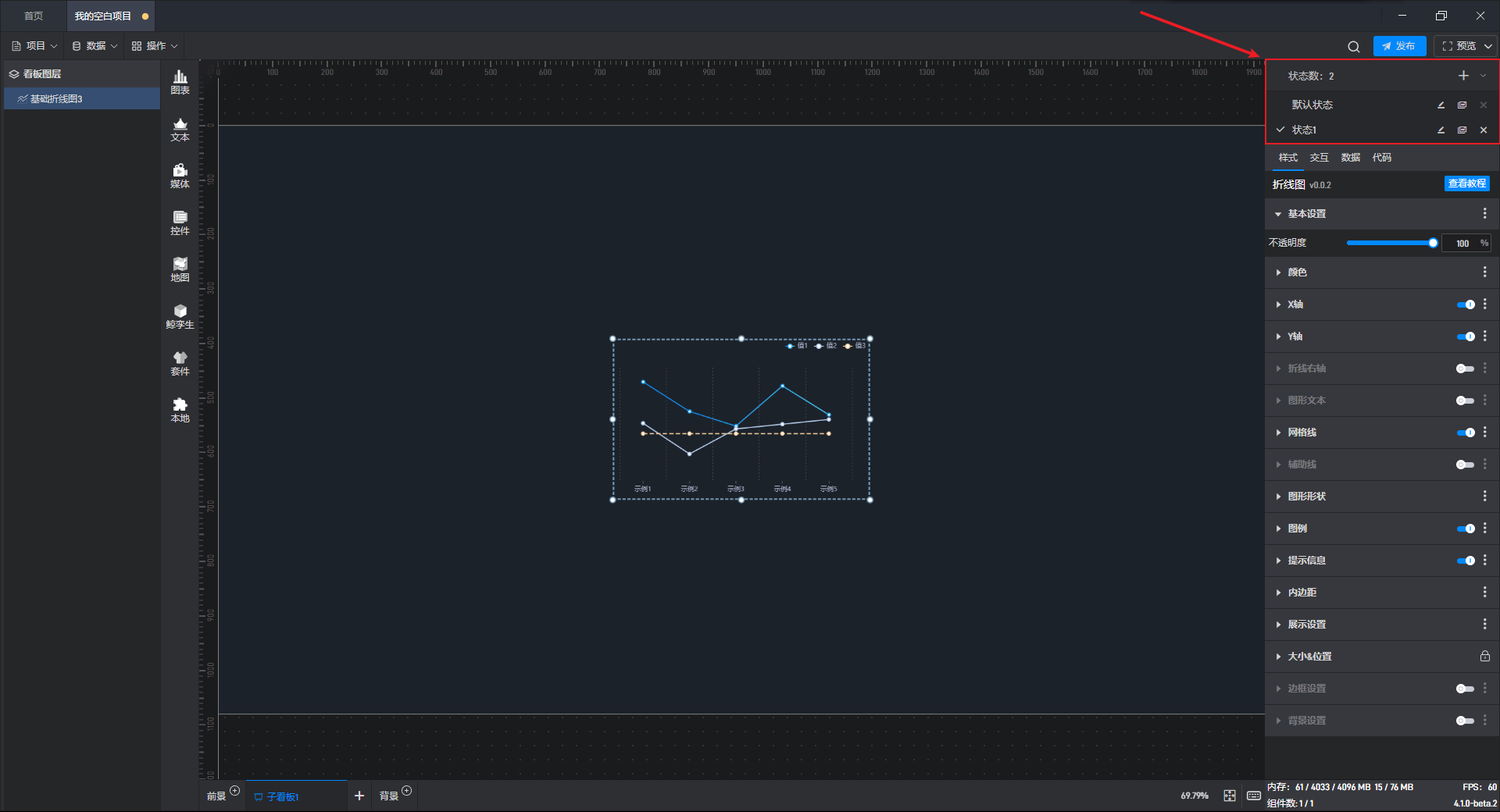Open 基本设置 more options menu
This screenshot has height=812, width=1500.
click(1485, 214)
